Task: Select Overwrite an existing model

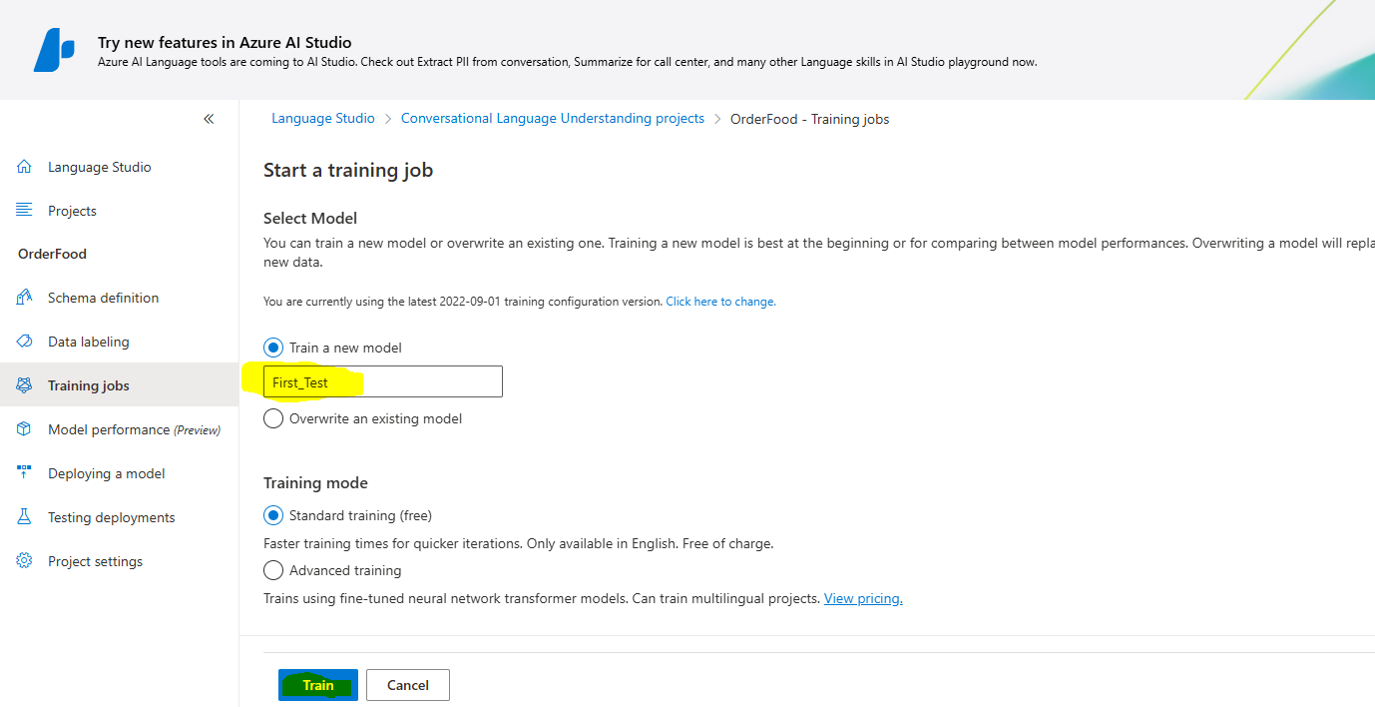Action: [x=273, y=418]
